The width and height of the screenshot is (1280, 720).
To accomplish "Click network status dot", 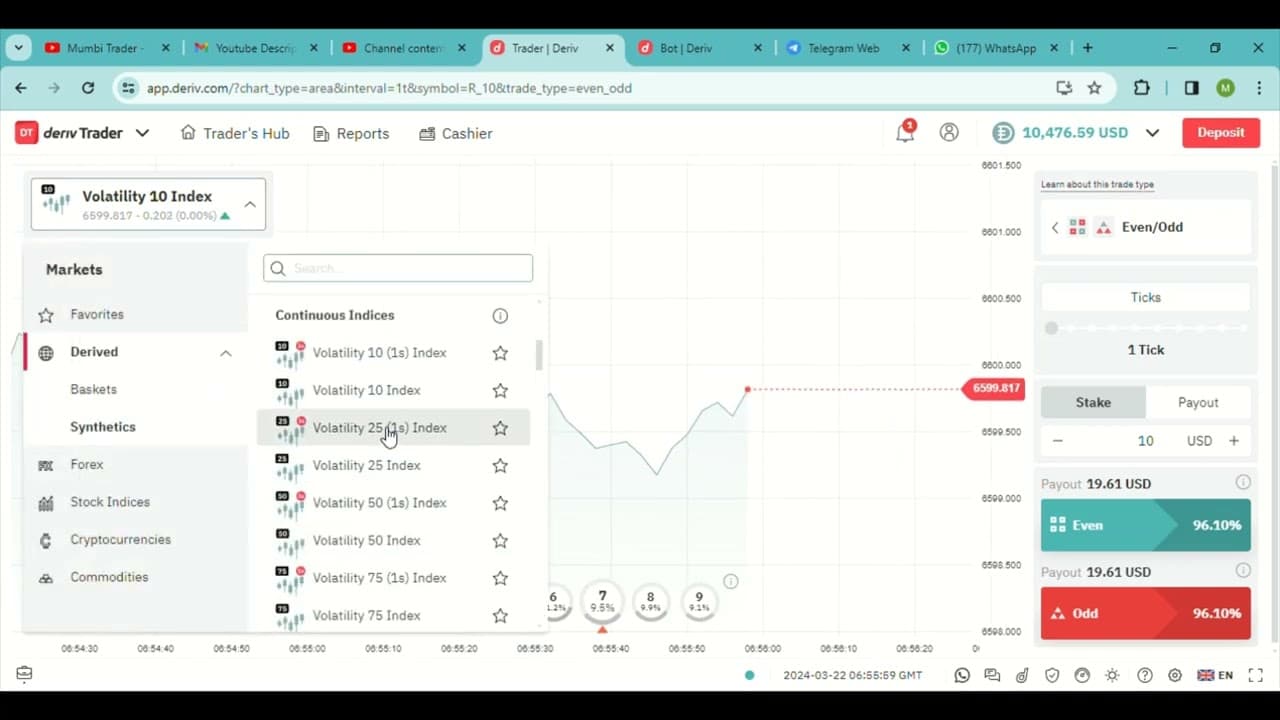I will (750, 675).
